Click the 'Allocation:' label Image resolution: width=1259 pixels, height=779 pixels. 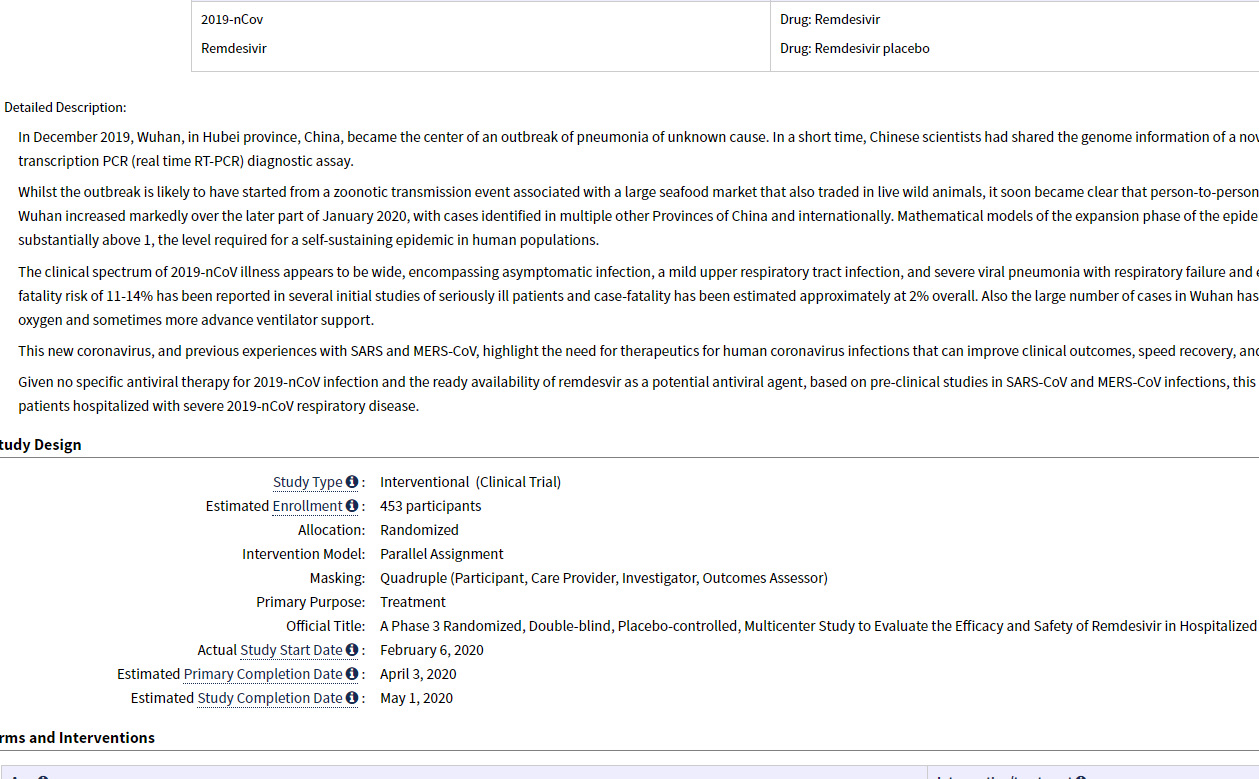tap(331, 530)
